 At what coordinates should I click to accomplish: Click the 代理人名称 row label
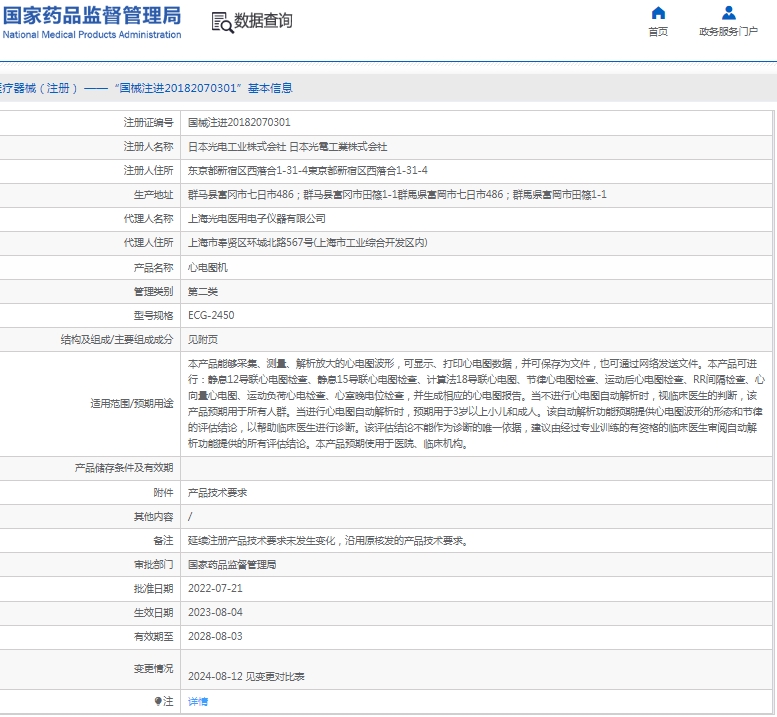coord(149,219)
